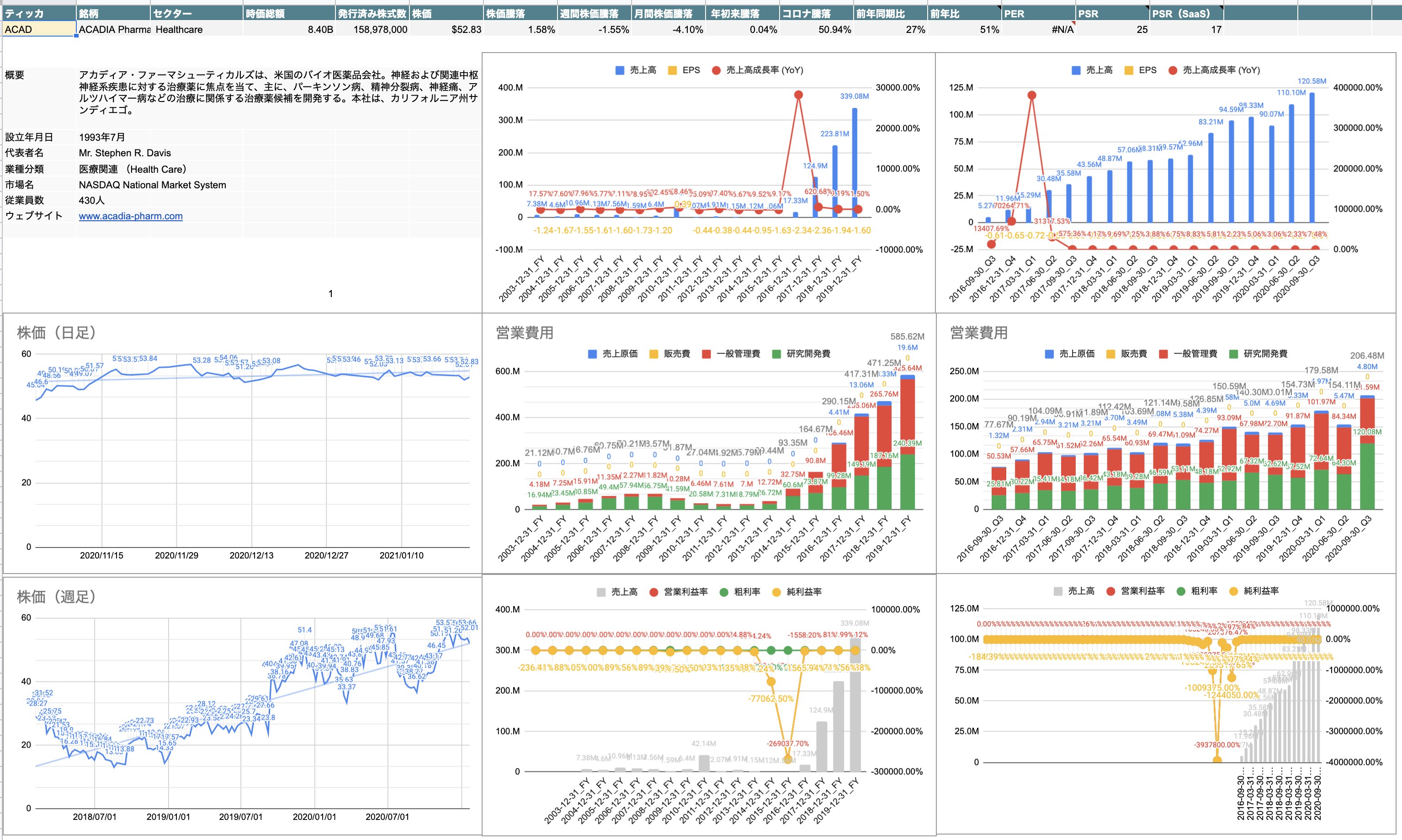This screenshot has width=1402, height=840.
Task: Select the 株価（日足）chart title
Action: click(x=57, y=333)
